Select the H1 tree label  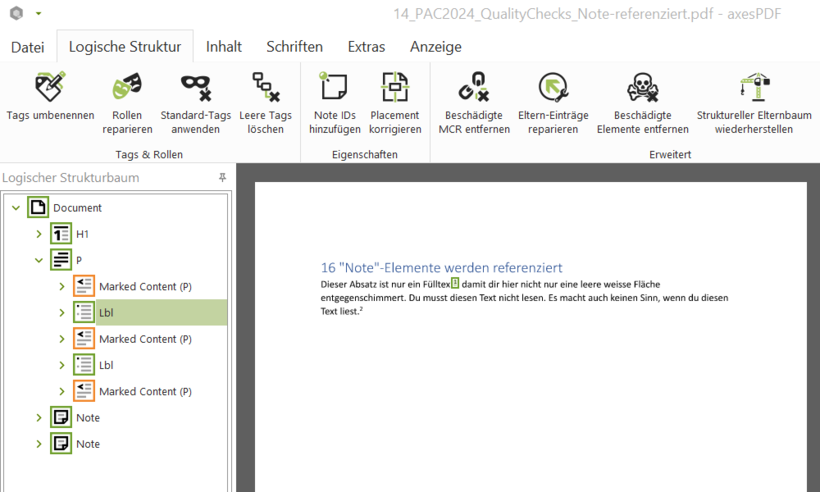coord(82,234)
